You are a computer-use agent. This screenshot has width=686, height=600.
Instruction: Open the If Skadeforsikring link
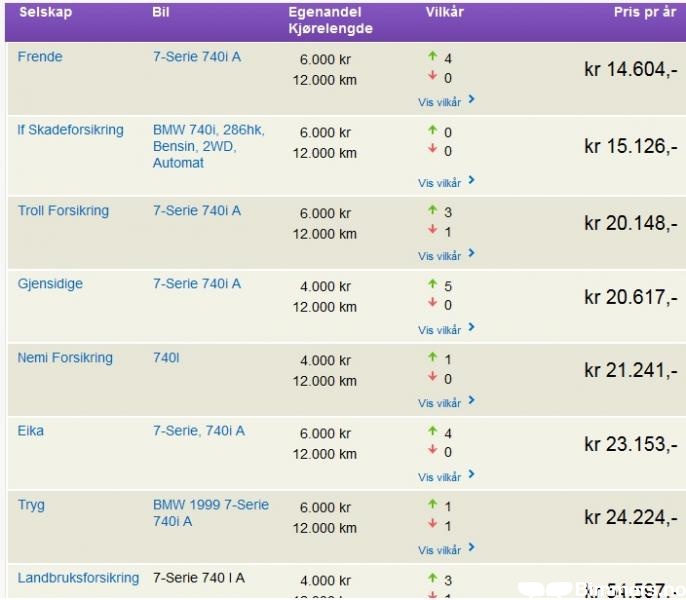70,130
